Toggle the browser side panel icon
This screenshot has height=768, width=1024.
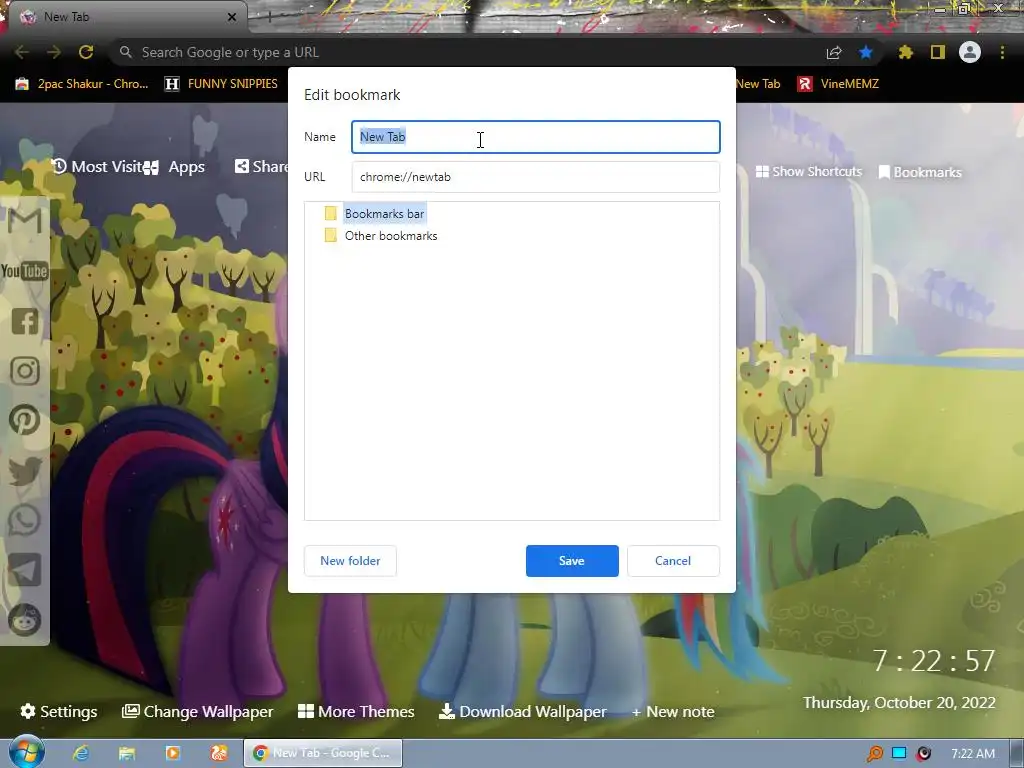(x=937, y=52)
